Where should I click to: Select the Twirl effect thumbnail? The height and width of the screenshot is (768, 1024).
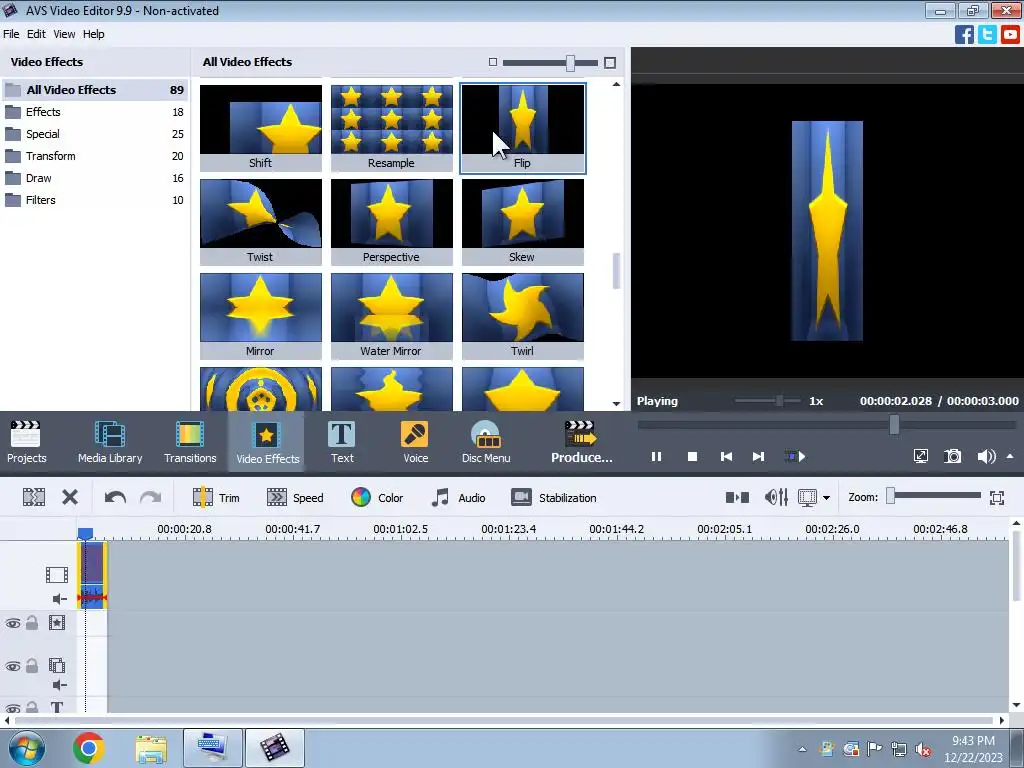[522, 316]
